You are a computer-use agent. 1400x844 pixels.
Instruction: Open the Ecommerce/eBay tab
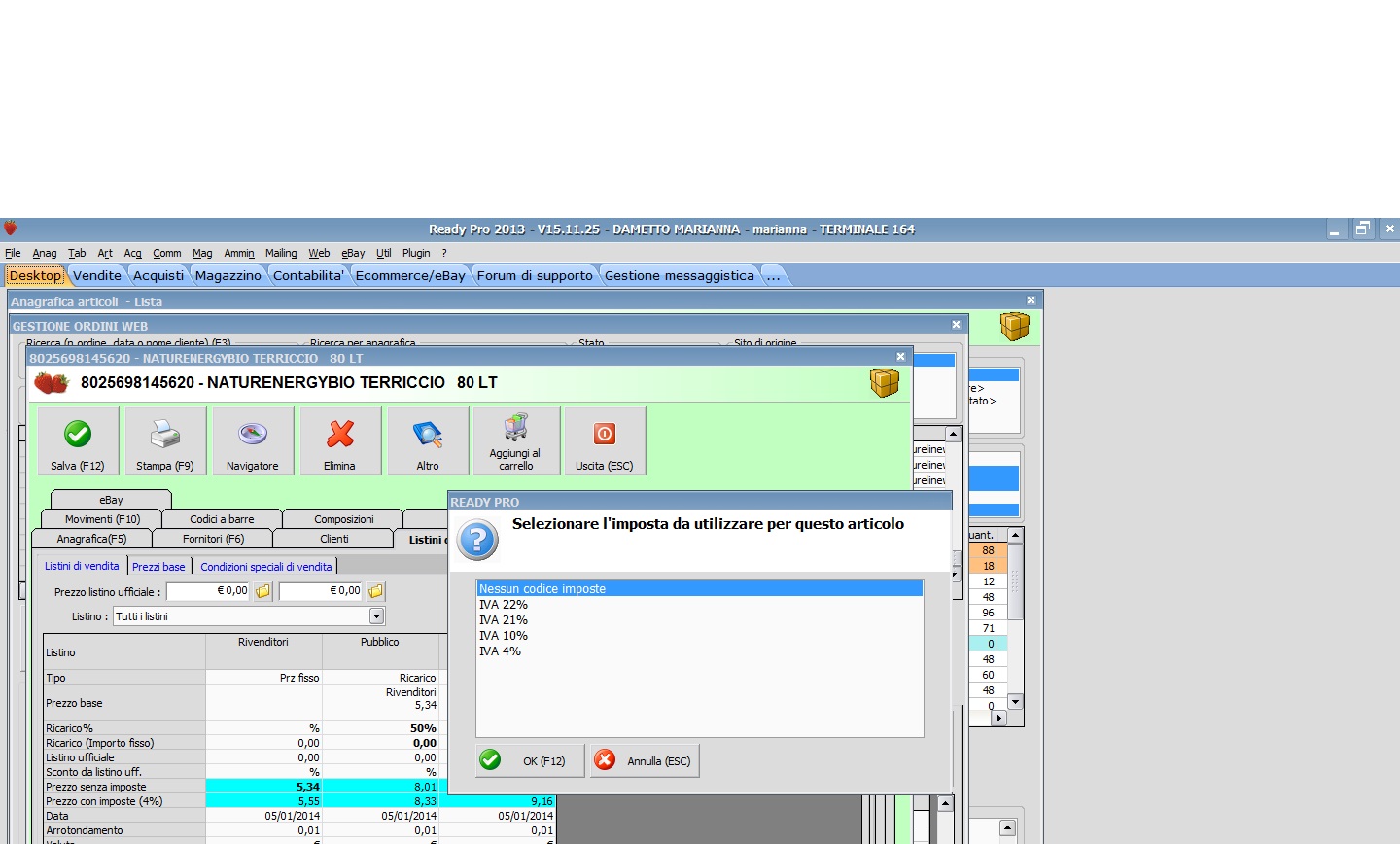click(x=410, y=276)
